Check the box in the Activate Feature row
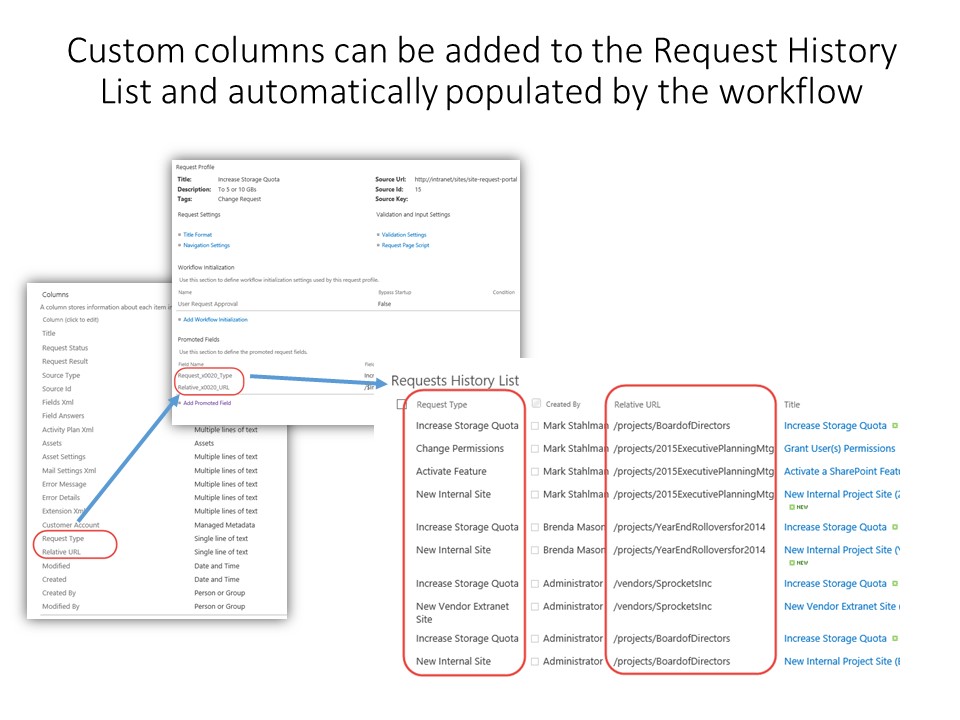 click(x=535, y=472)
